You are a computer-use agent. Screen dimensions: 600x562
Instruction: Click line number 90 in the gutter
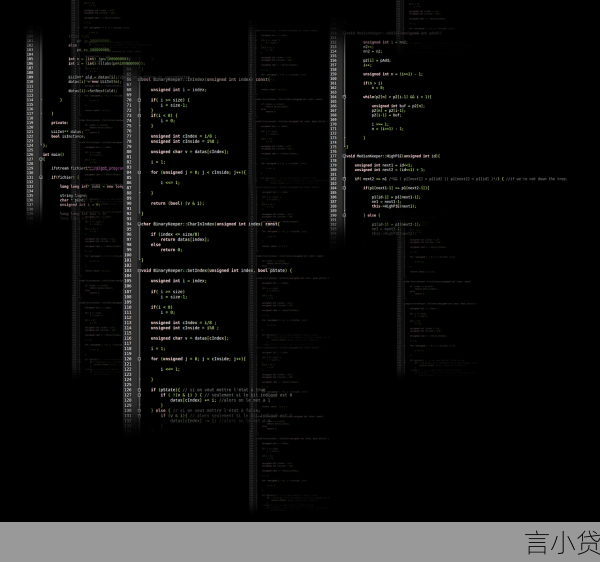tap(129, 203)
